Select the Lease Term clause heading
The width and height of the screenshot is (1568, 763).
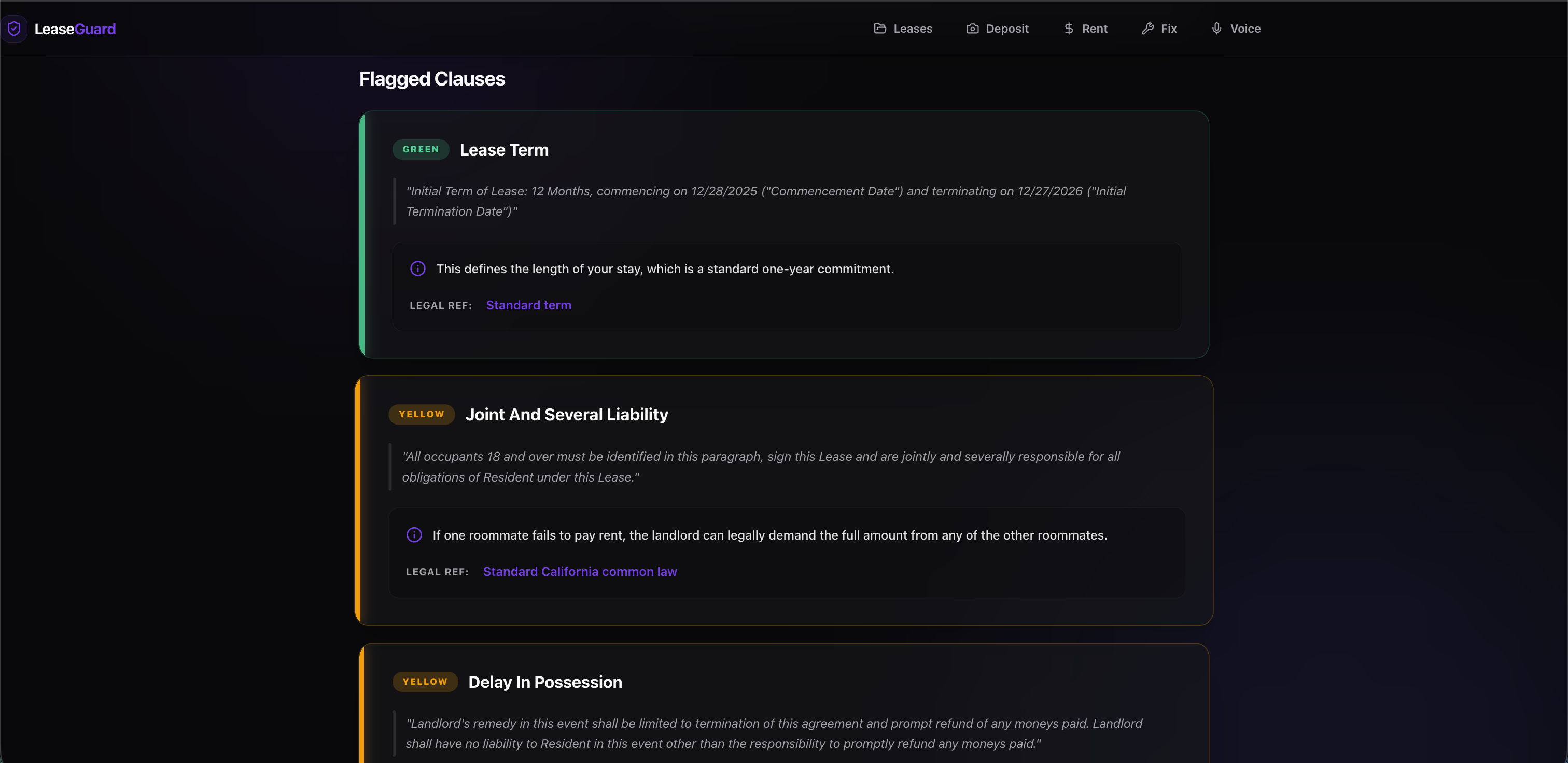[x=504, y=150]
